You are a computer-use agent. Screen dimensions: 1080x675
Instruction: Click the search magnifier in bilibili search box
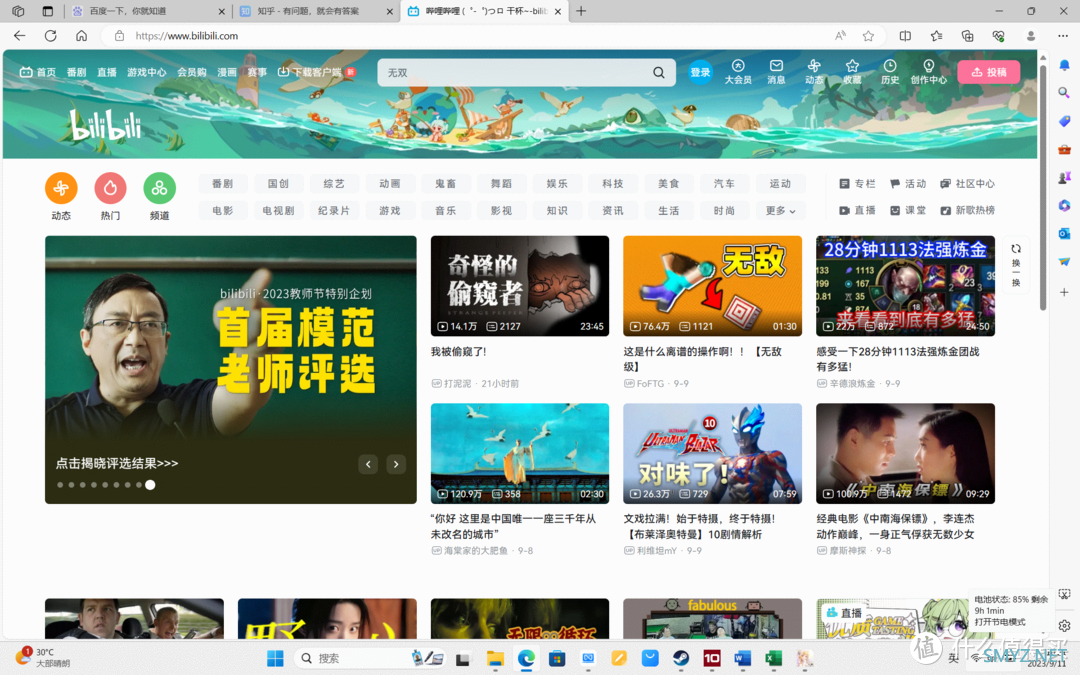pyautogui.click(x=658, y=72)
